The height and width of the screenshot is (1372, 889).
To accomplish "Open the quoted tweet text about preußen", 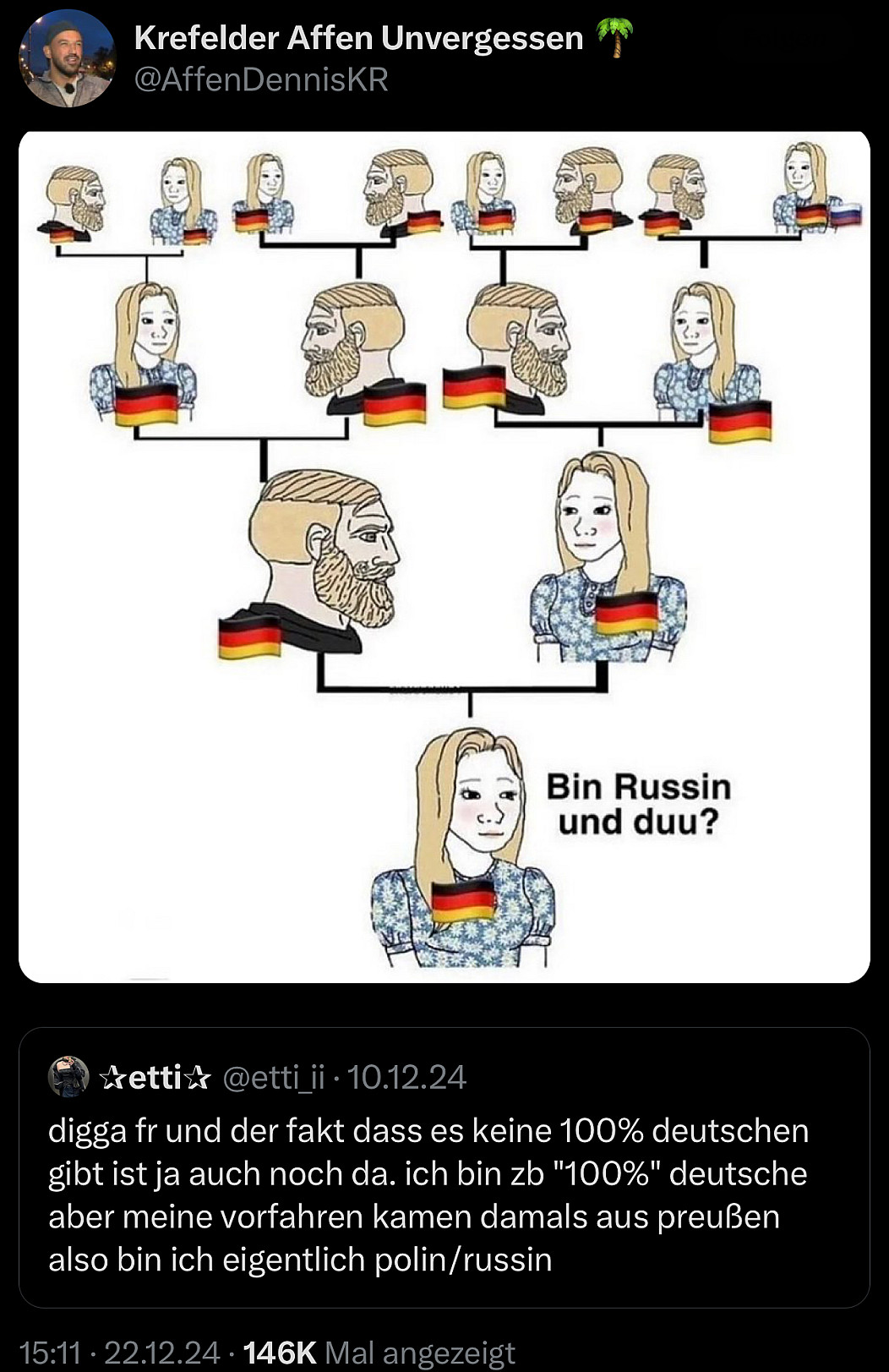I will coord(428,1195).
